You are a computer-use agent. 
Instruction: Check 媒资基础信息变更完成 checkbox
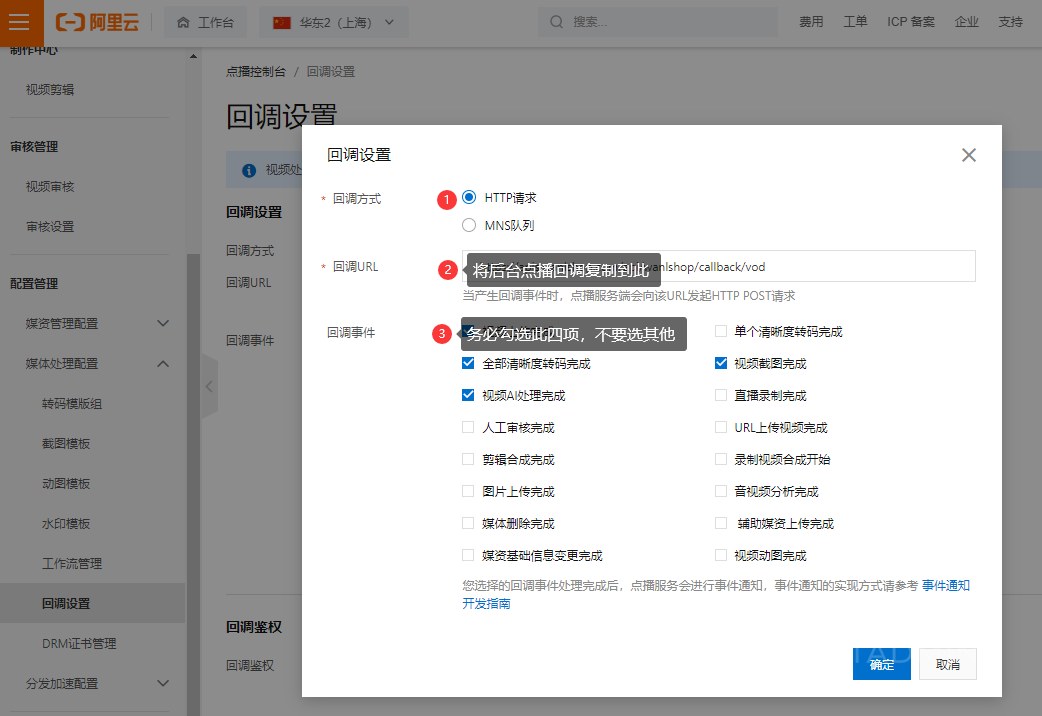coord(468,554)
